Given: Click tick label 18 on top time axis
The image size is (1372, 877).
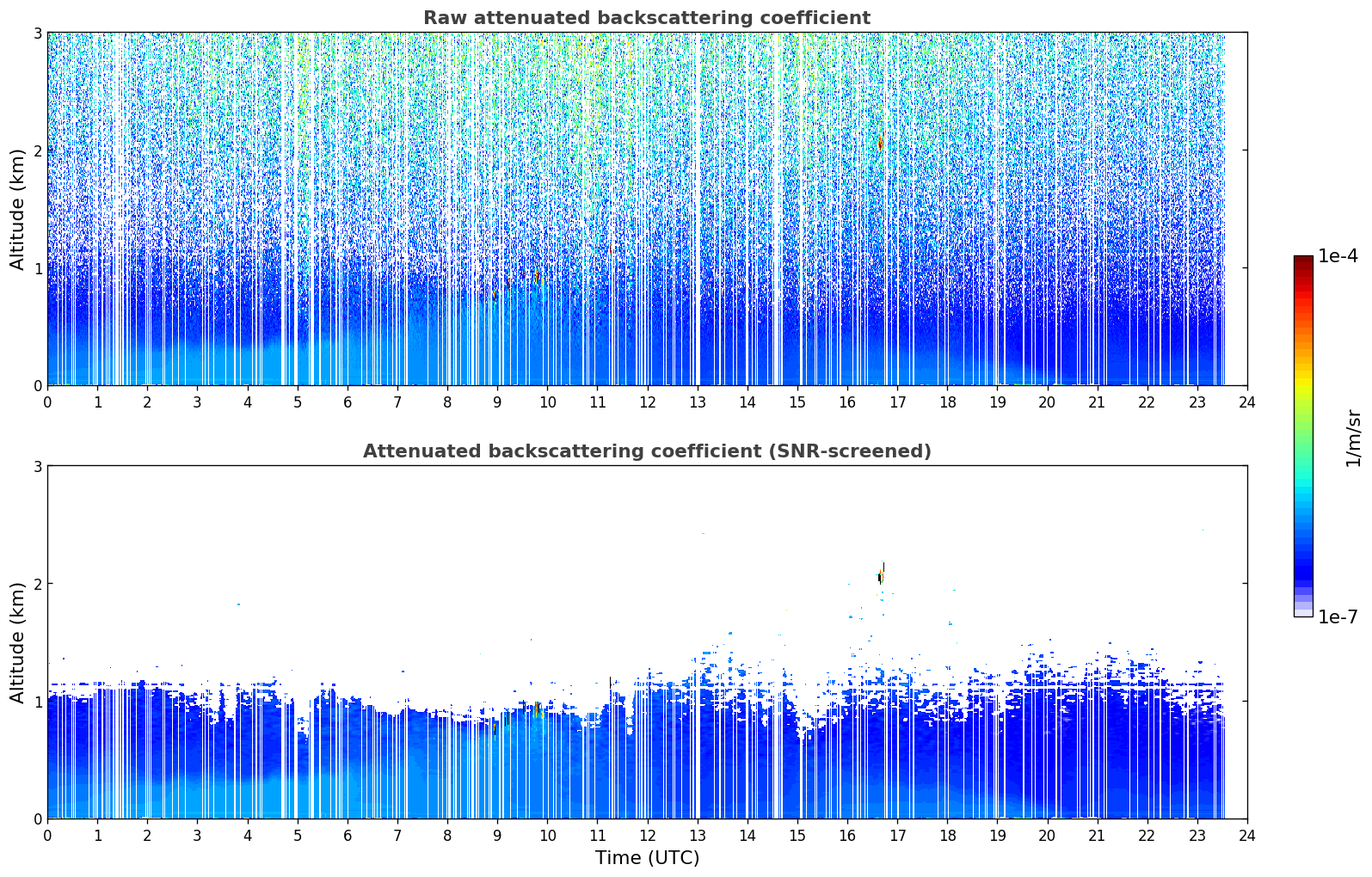Looking at the screenshot, I should tap(947, 402).
